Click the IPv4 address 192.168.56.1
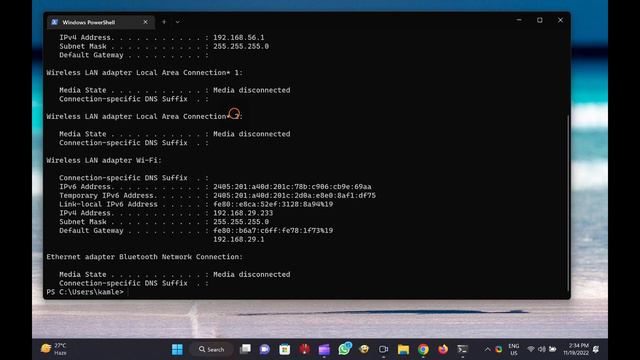The height and width of the screenshot is (360, 640). 238,38
